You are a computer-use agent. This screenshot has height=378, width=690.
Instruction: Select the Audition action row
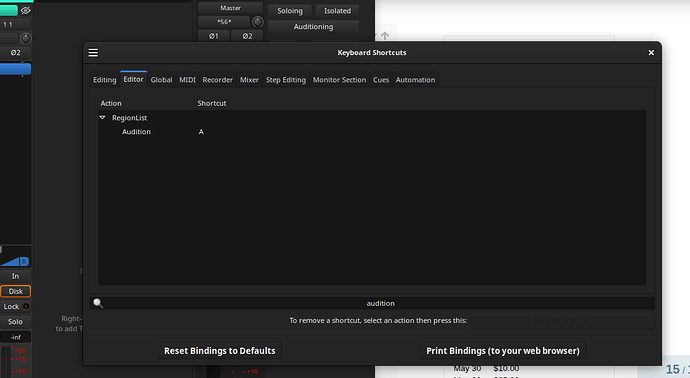pos(372,132)
